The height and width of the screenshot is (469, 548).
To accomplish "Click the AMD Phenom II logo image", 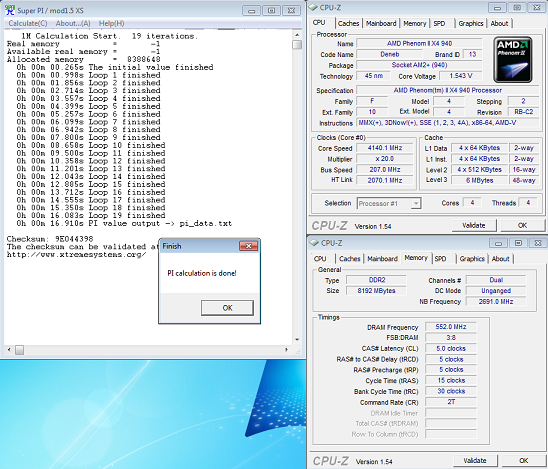I will pyautogui.click(x=513, y=60).
